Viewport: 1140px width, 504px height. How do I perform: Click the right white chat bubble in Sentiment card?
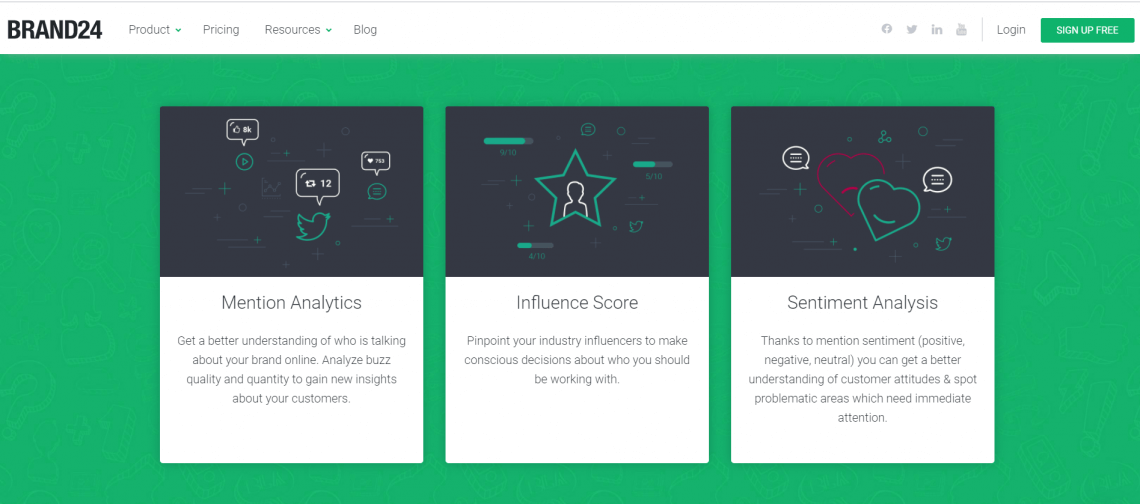[x=937, y=180]
